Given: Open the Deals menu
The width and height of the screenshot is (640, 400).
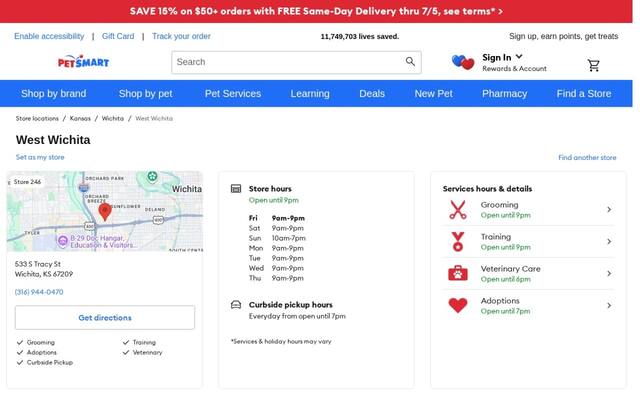Looking at the screenshot, I should (372, 93).
